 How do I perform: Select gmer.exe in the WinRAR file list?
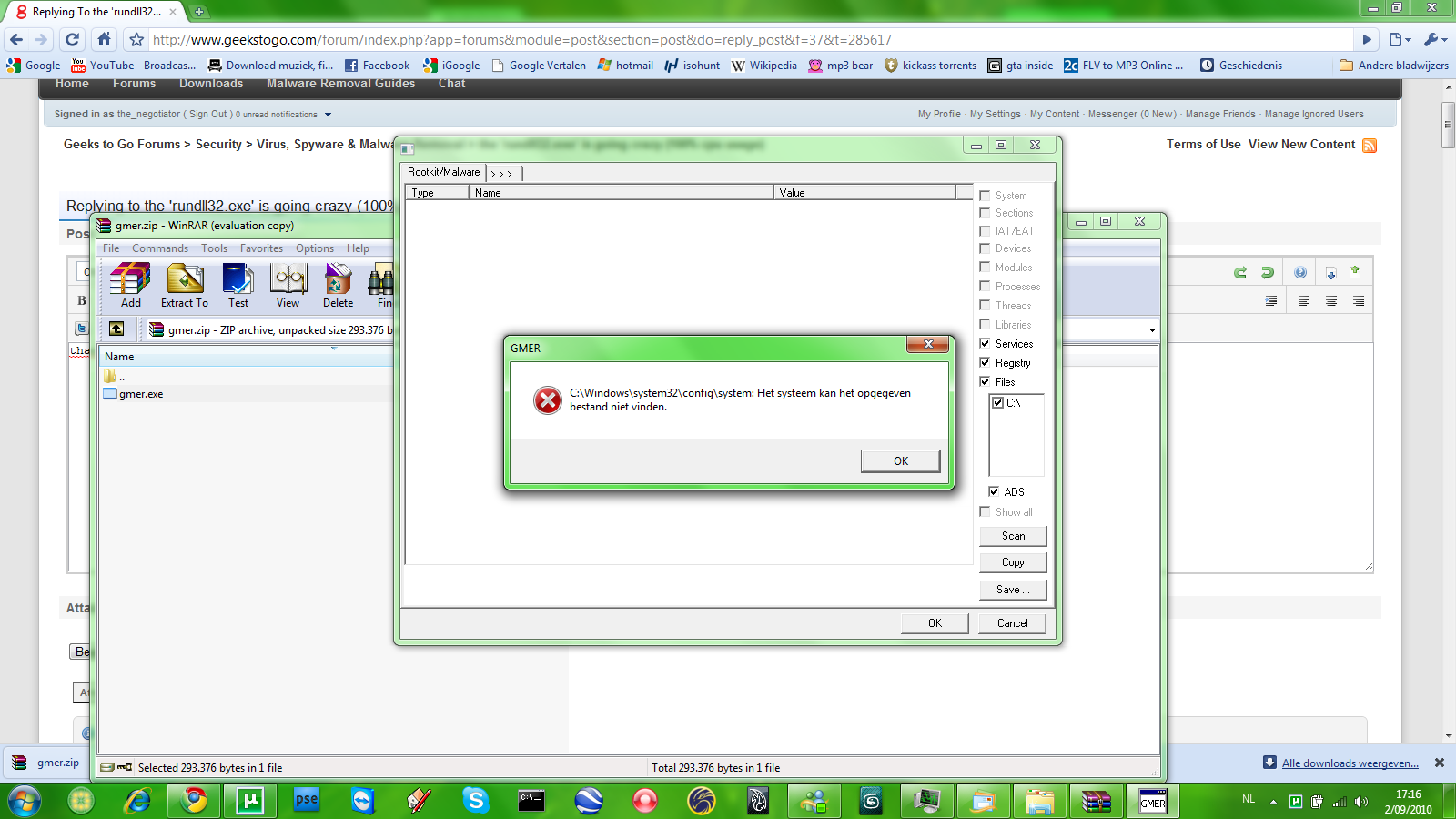point(141,394)
